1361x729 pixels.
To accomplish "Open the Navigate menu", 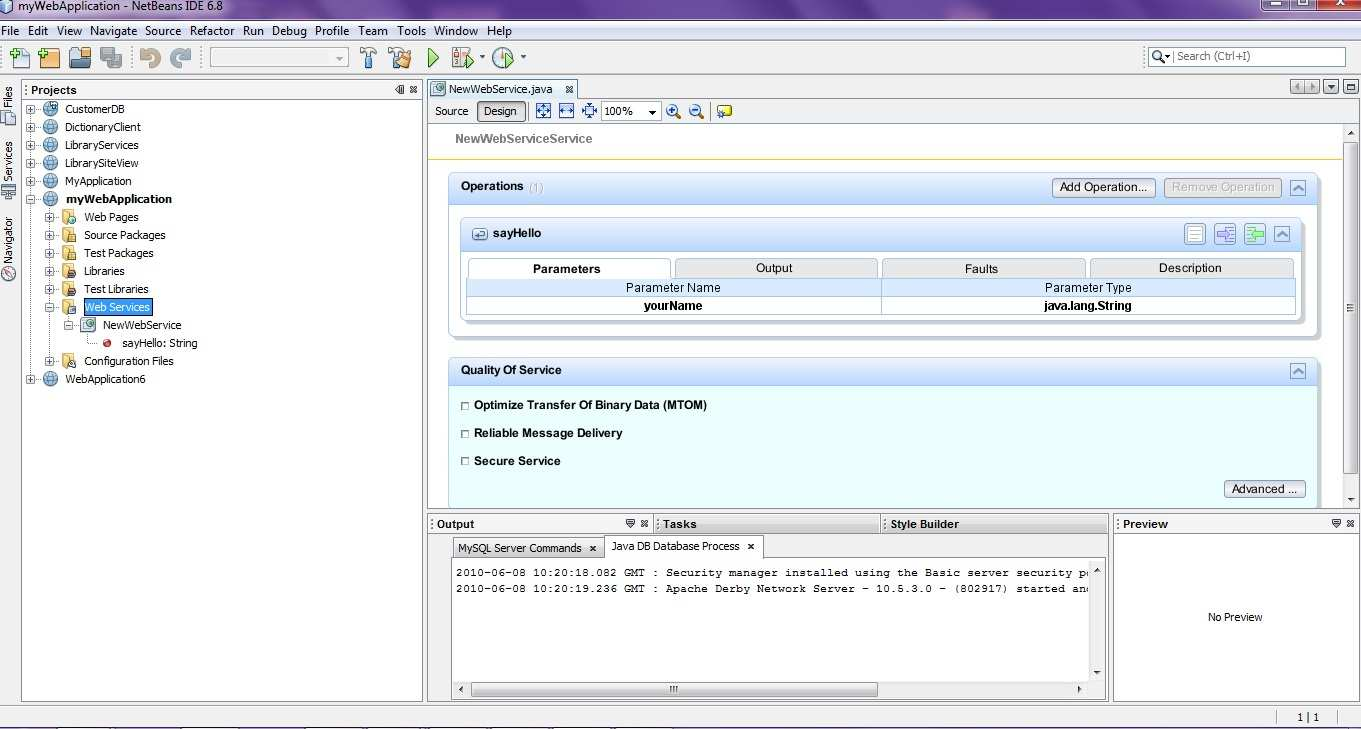I will pos(113,31).
